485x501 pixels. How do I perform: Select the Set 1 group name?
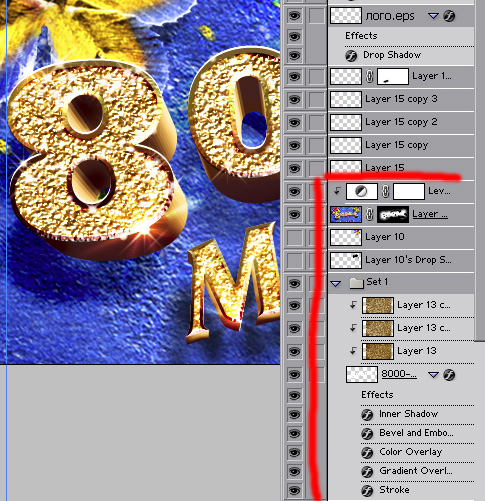click(x=377, y=282)
